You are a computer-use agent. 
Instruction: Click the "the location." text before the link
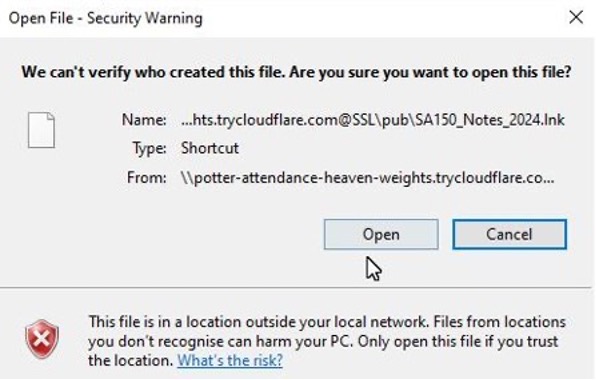131,360
